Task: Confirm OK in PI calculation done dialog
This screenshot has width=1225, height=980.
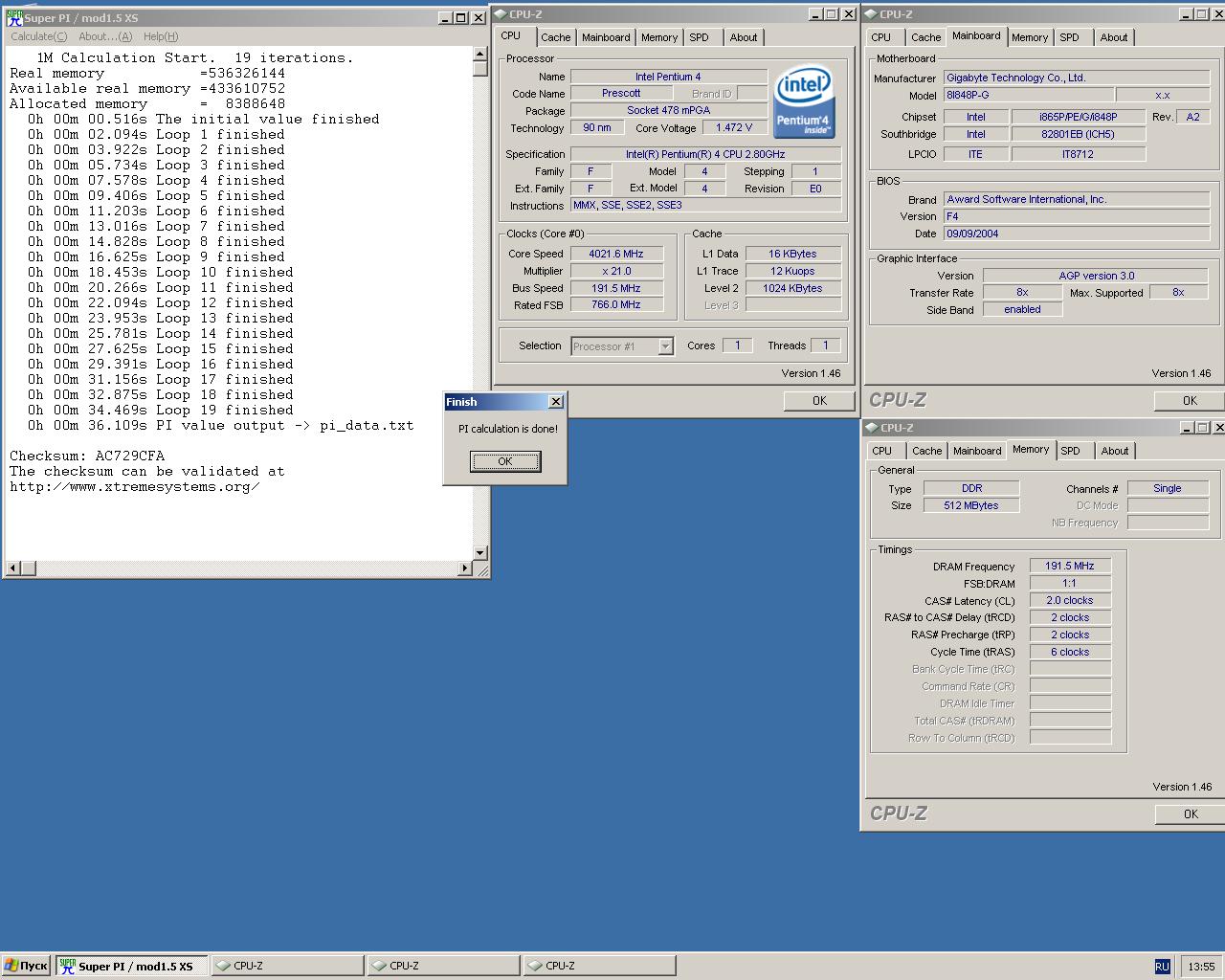Action: 505,461
